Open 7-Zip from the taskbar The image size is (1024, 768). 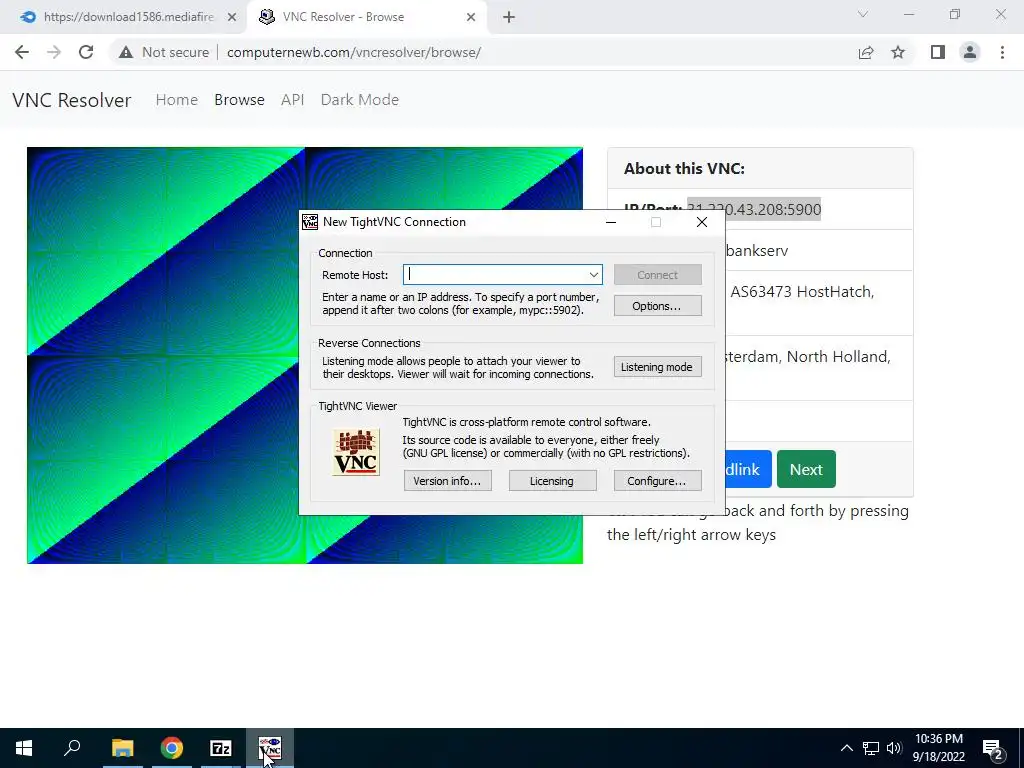(x=221, y=748)
